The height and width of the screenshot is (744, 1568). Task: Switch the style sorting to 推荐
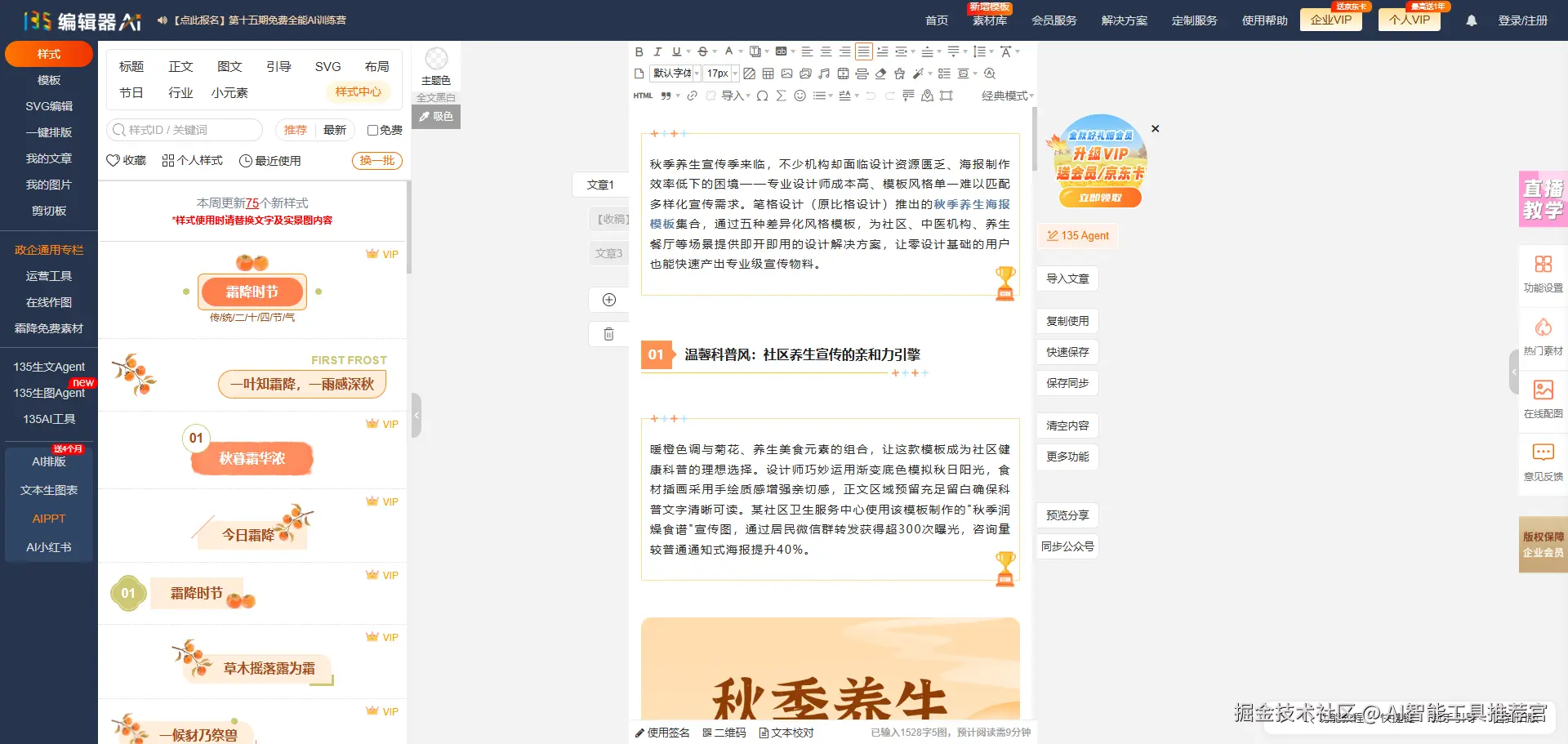296,130
